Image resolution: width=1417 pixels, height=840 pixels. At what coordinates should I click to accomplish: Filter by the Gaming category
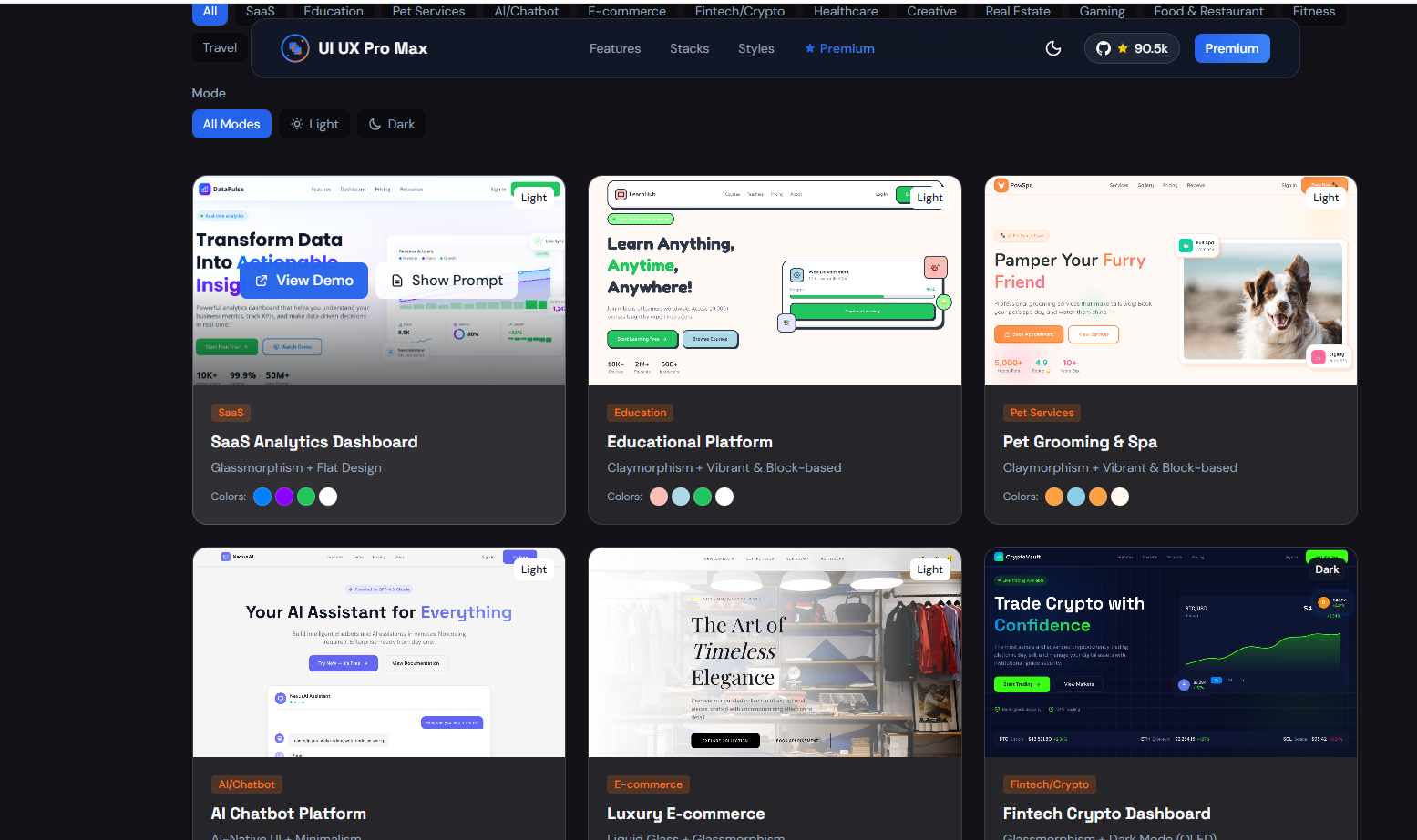point(1103,12)
